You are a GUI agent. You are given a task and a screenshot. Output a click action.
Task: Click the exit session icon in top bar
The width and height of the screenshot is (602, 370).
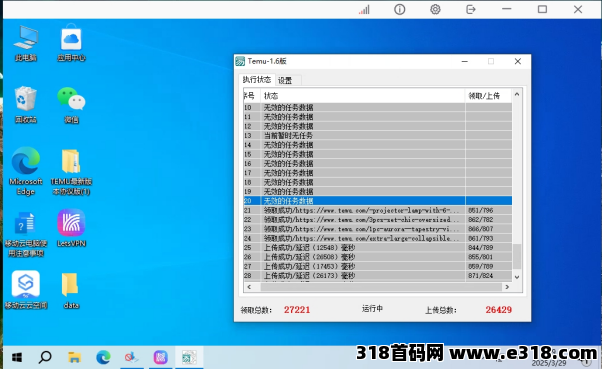(471, 9)
